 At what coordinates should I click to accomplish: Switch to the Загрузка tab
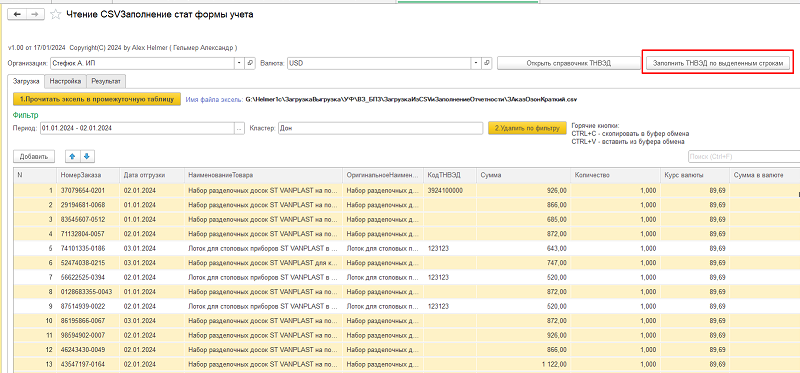coord(25,81)
